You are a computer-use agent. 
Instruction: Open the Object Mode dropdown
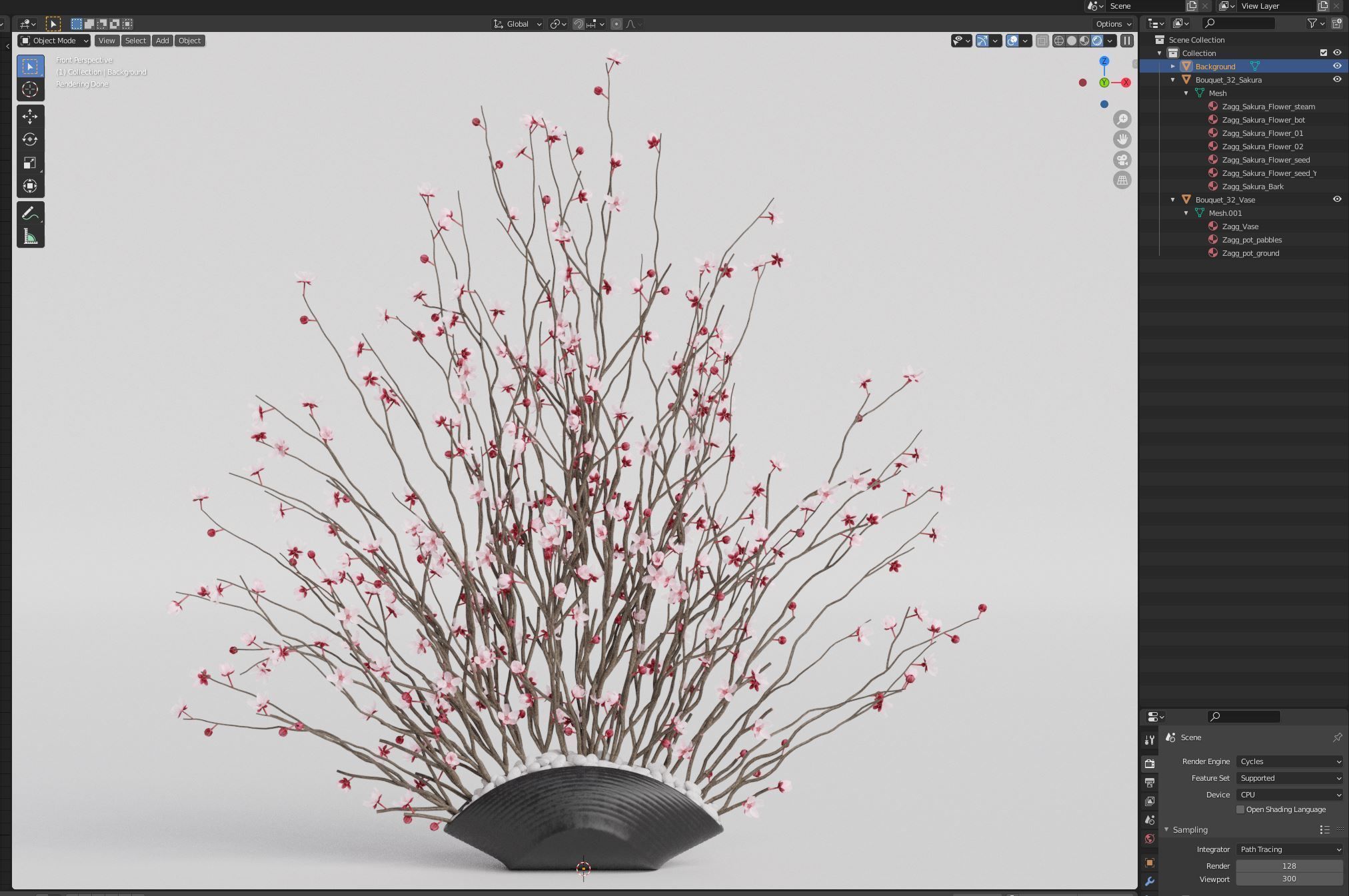[54, 41]
